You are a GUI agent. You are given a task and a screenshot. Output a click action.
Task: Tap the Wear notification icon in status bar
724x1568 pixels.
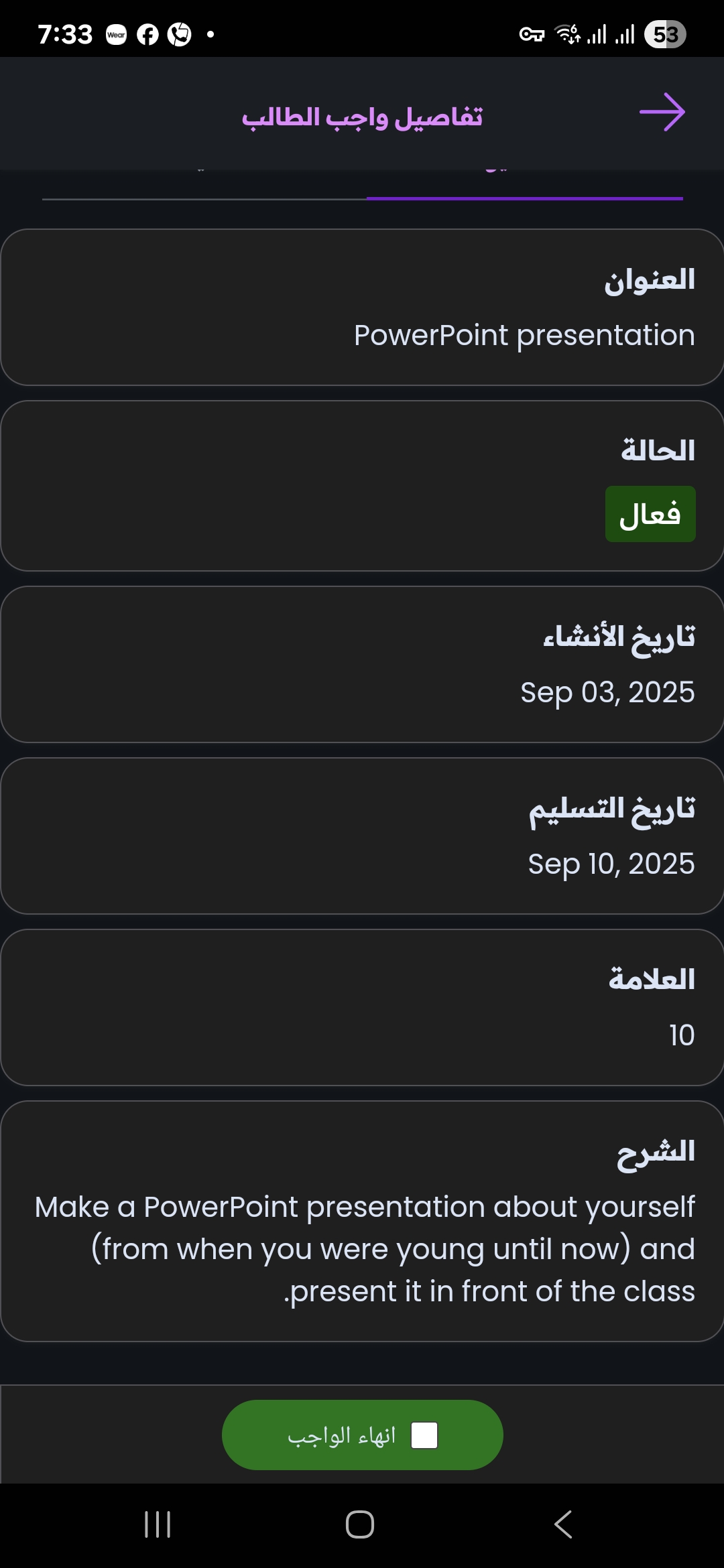[x=116, y=34]
